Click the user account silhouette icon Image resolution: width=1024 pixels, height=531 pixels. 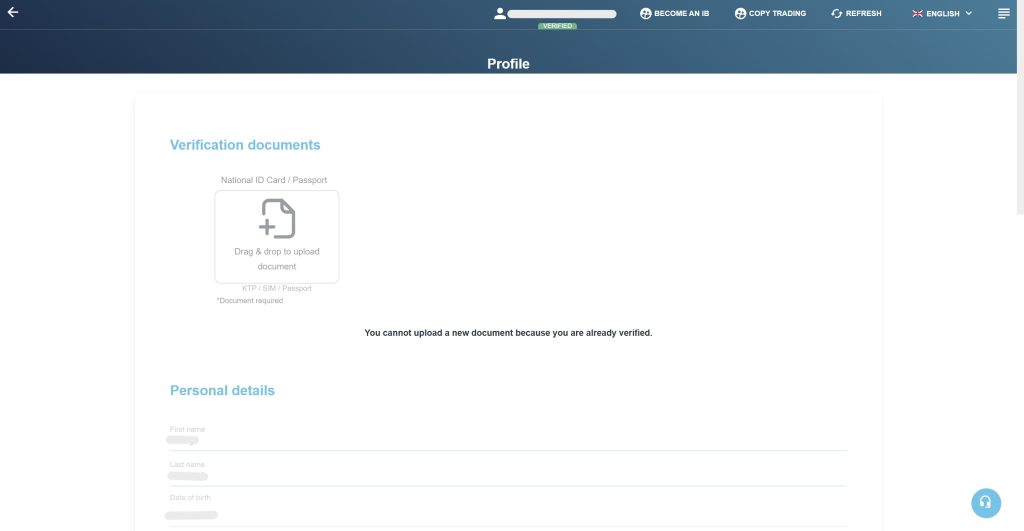[x=500, y=13]
